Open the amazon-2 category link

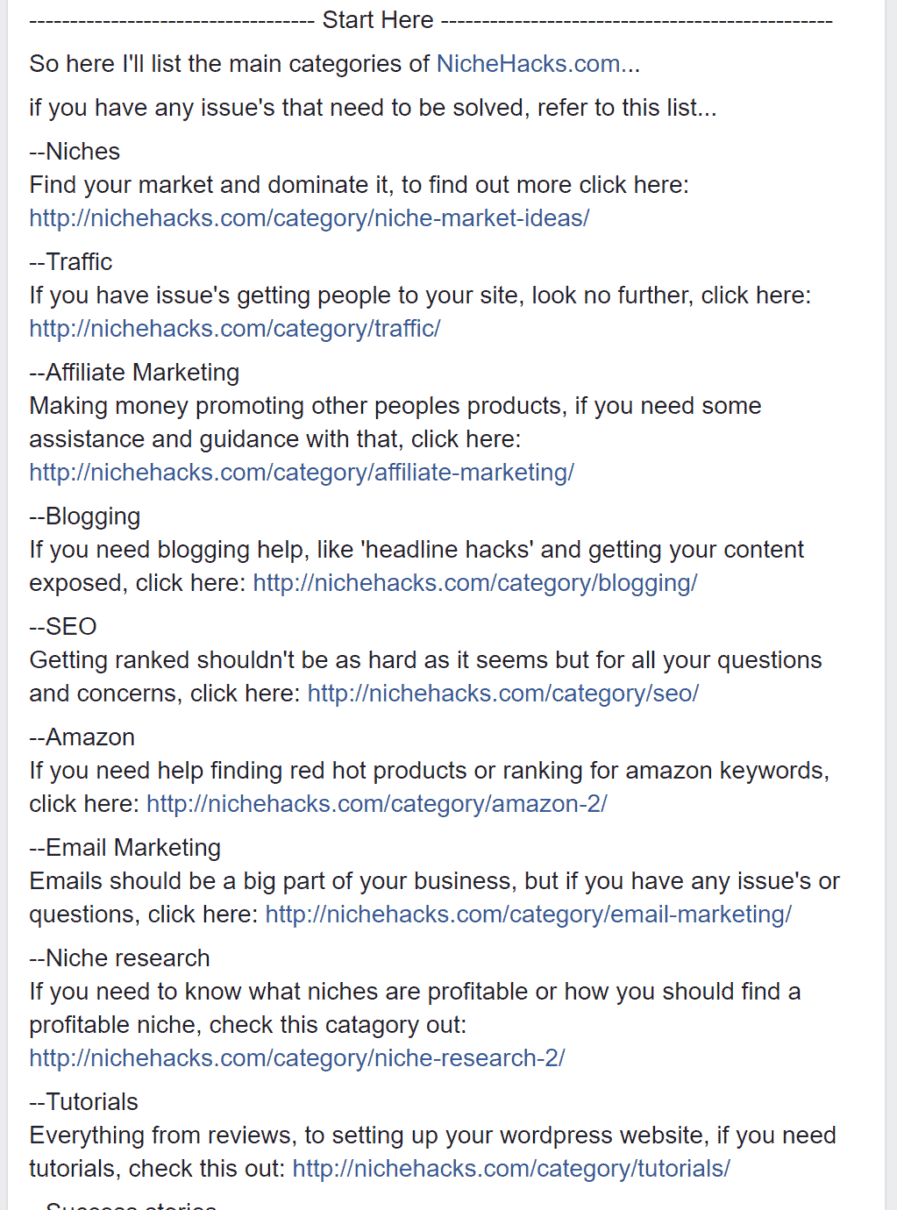376,804
